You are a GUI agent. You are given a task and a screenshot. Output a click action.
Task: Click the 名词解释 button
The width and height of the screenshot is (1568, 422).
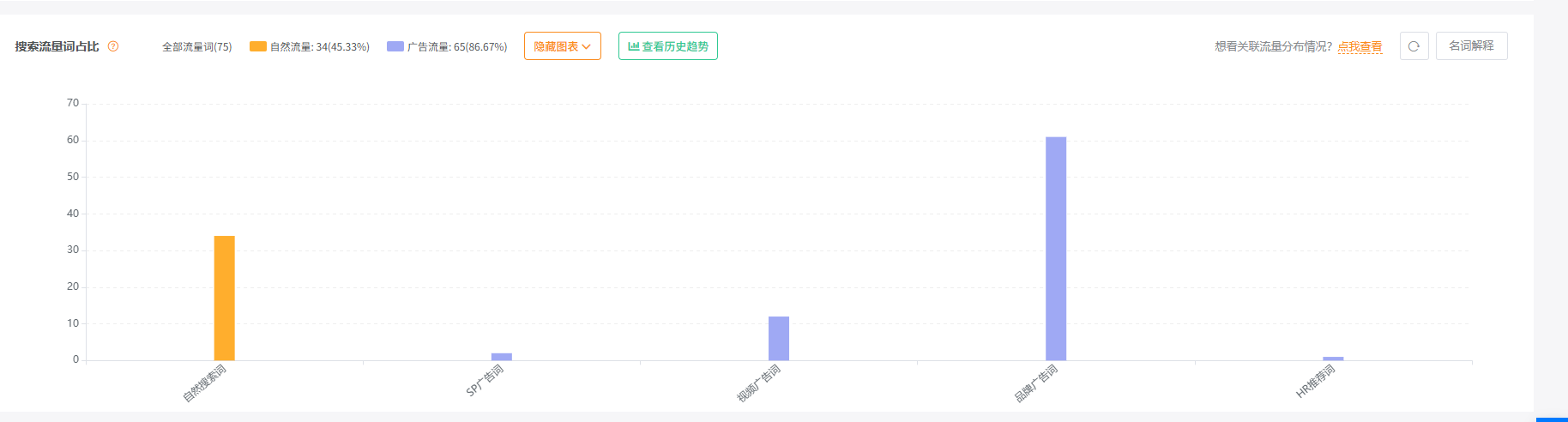(1471, 46)
